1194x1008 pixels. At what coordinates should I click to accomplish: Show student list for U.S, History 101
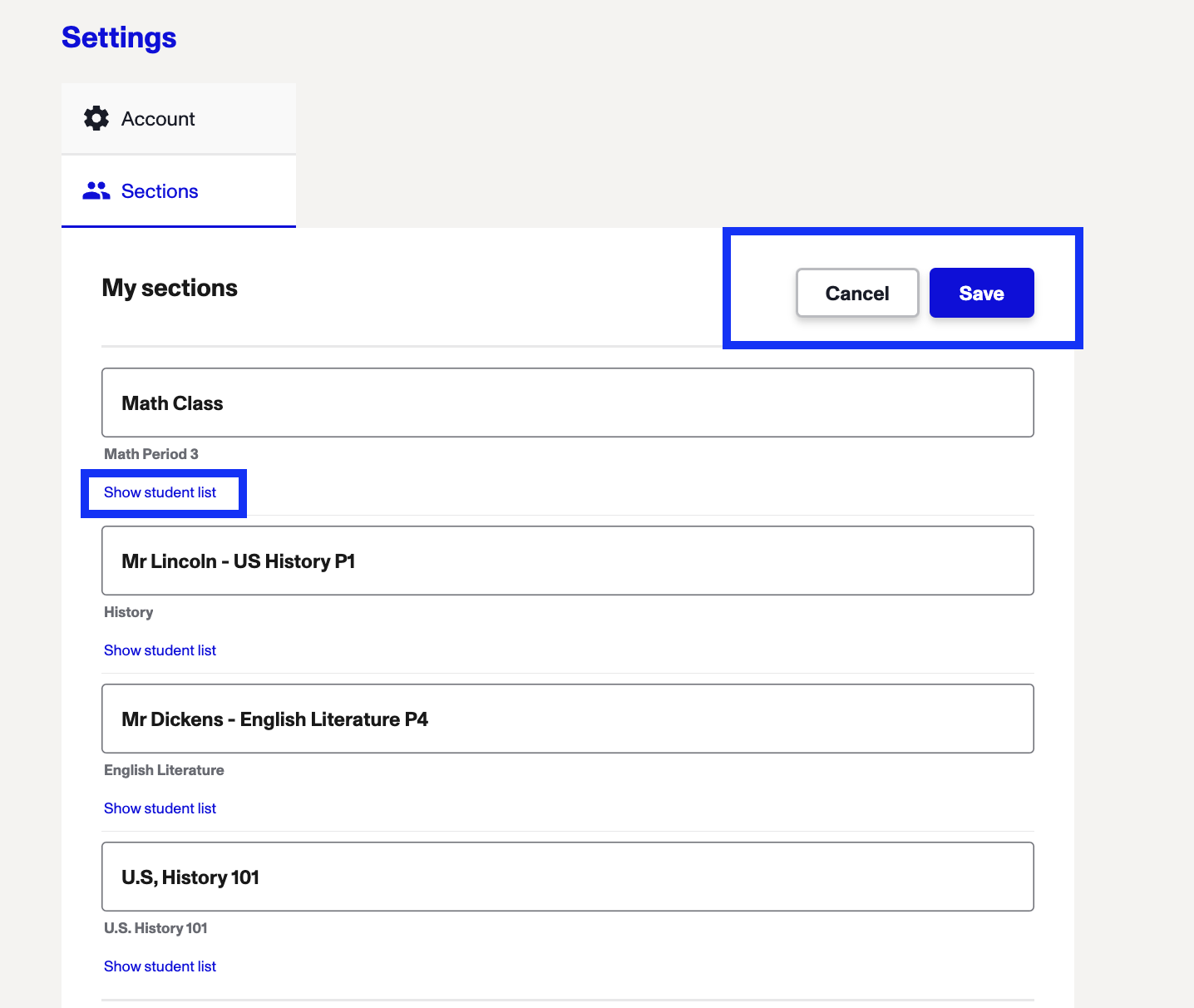[x=160, y=966]
